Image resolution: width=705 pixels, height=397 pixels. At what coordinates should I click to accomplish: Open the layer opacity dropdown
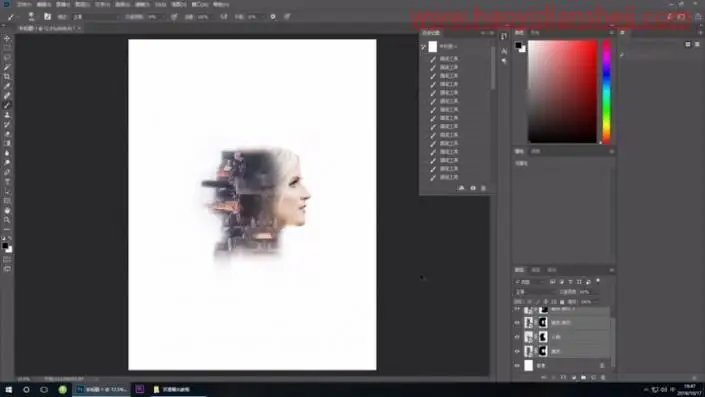589,292
